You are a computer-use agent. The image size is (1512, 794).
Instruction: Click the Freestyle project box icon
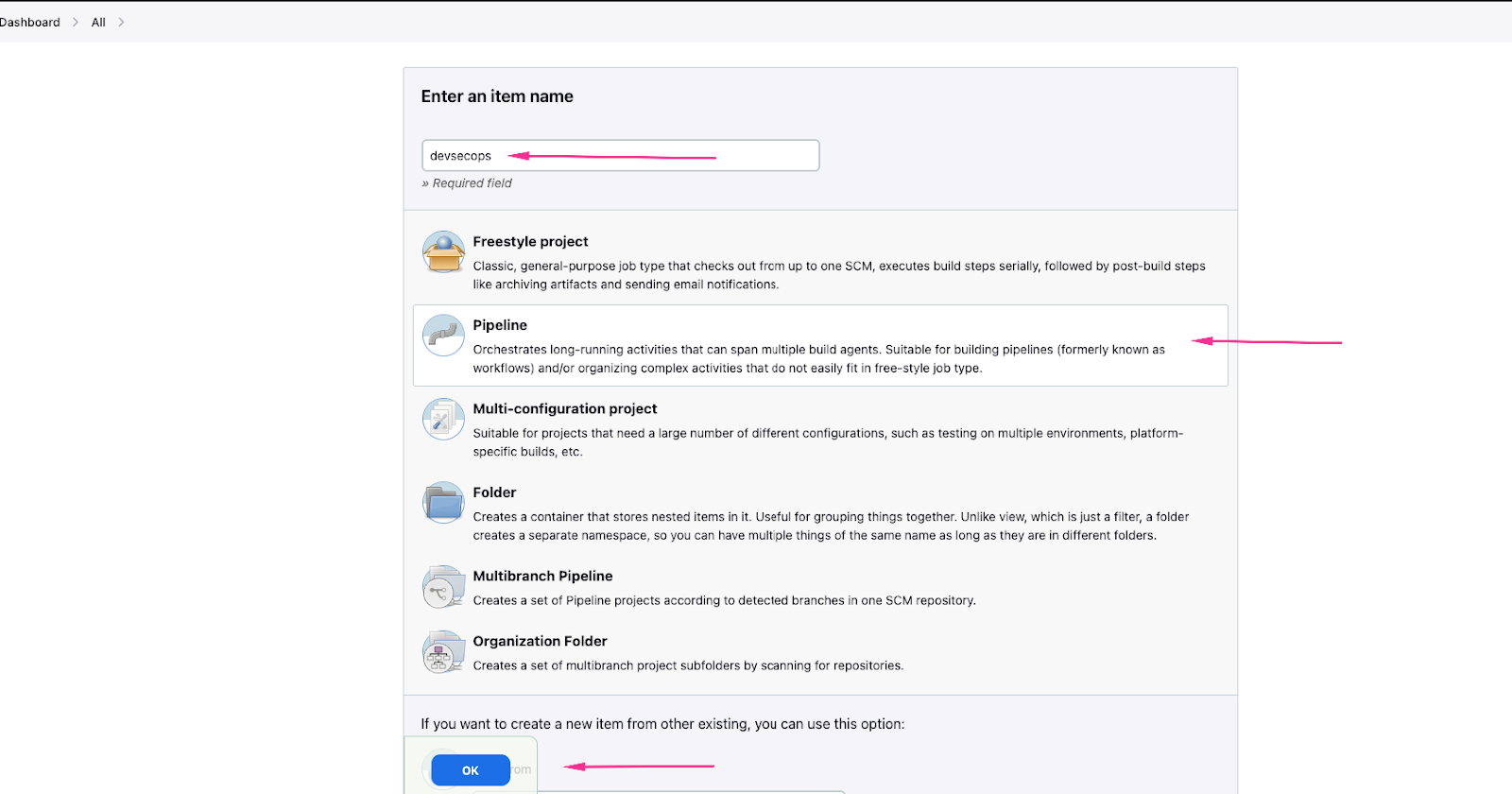point(443,252)
